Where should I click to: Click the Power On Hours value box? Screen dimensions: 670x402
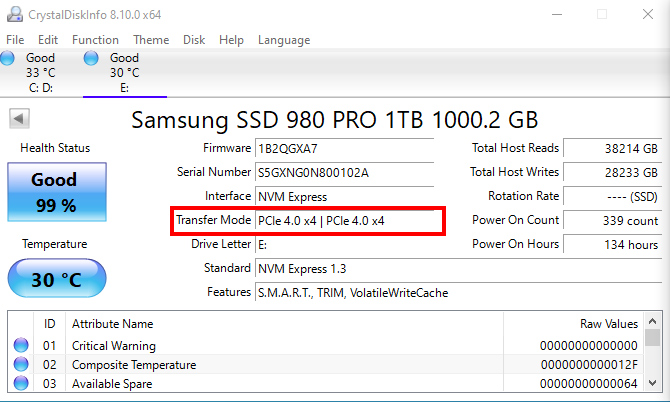tap(612, 244)
